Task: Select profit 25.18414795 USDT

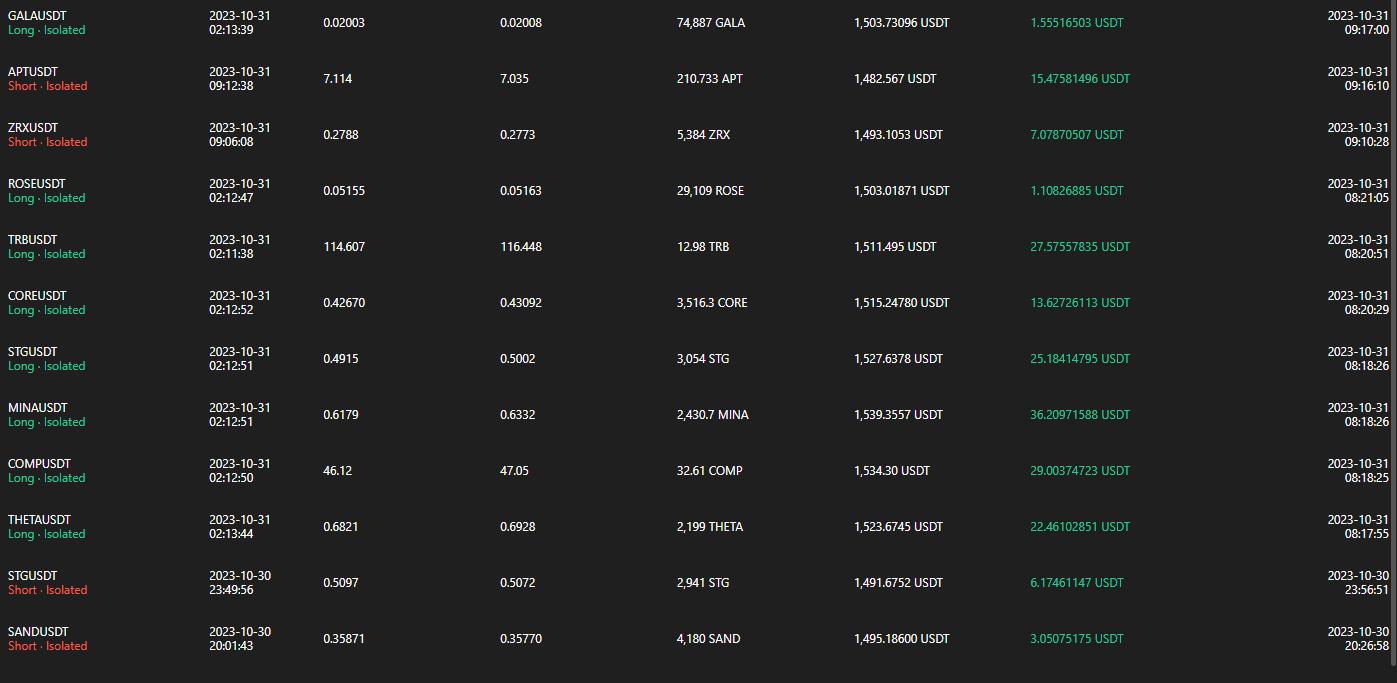Action: (1080, 358)
